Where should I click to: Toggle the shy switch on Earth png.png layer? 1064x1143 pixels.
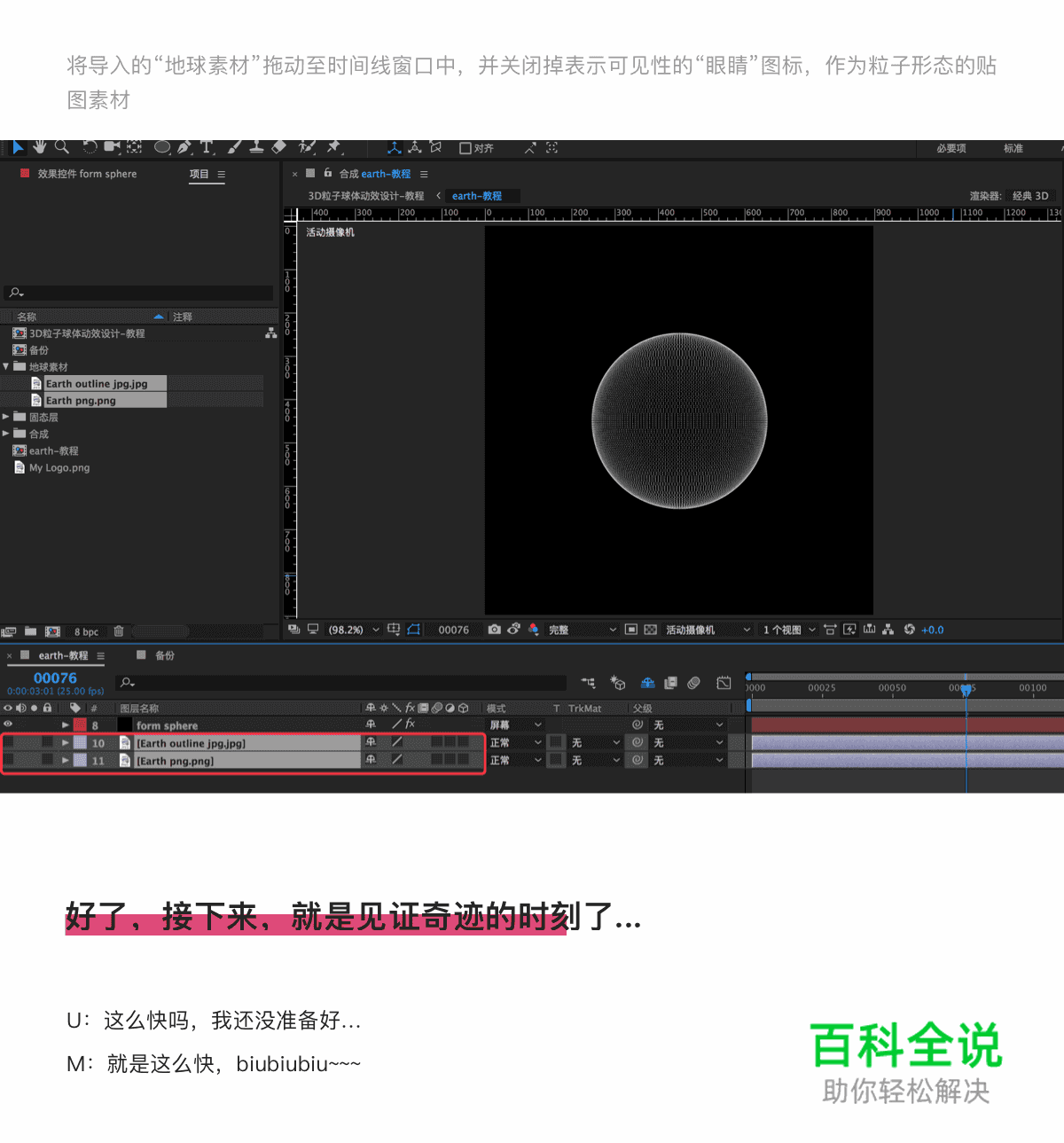(x=370, y=760)
